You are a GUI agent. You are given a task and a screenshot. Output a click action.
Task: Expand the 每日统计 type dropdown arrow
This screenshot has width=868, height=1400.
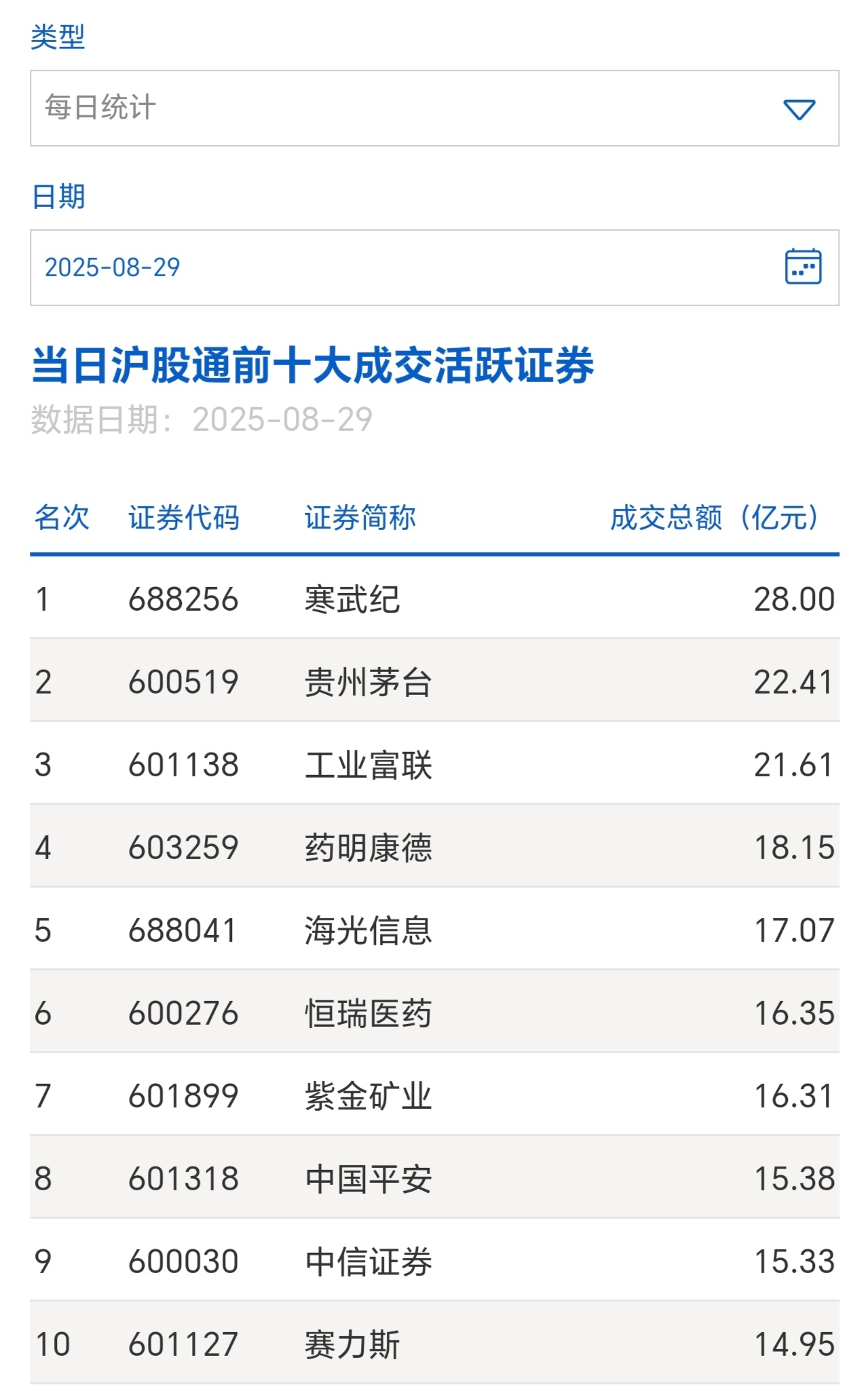point(799,109)
